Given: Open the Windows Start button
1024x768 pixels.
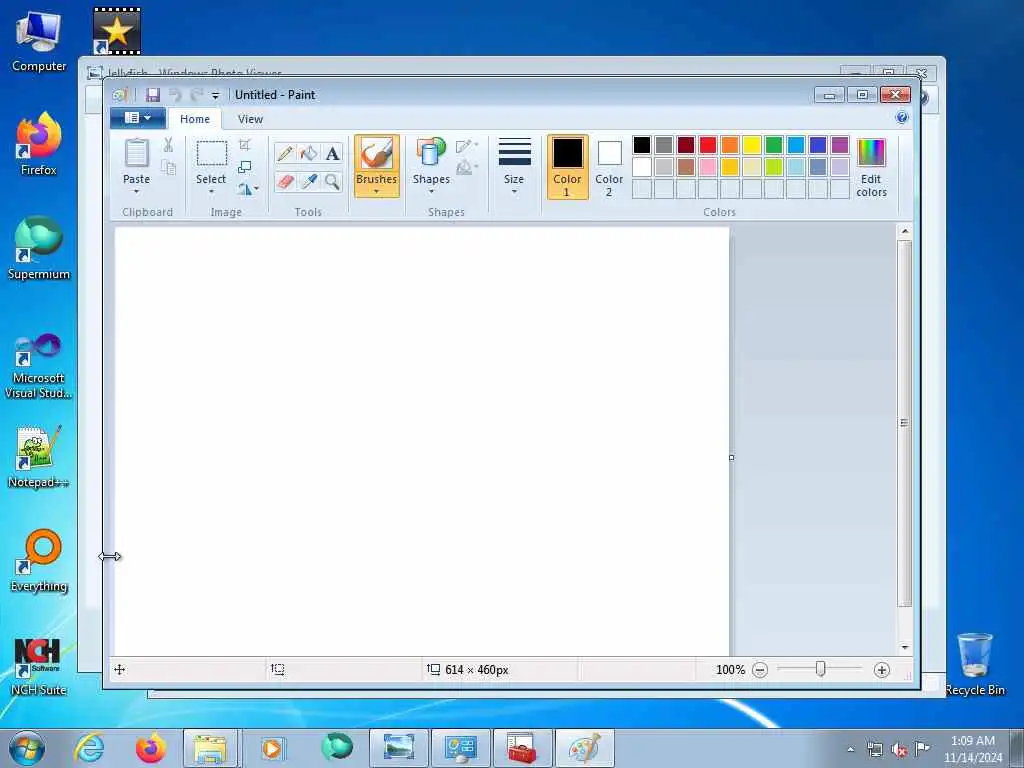Looking at the screenshot, I should tap(27, 748).
